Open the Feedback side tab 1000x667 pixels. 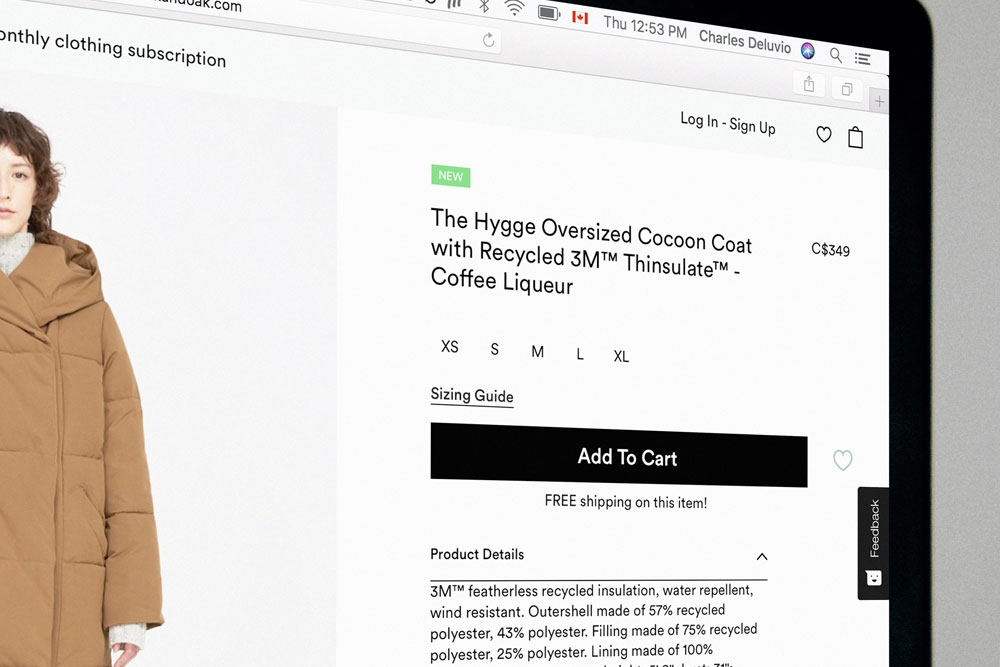tap(873, 543)
